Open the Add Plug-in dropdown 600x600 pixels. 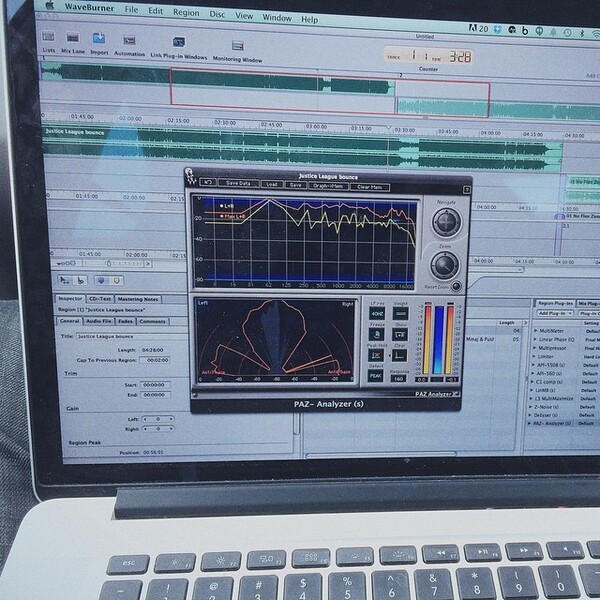coord(554,313)
